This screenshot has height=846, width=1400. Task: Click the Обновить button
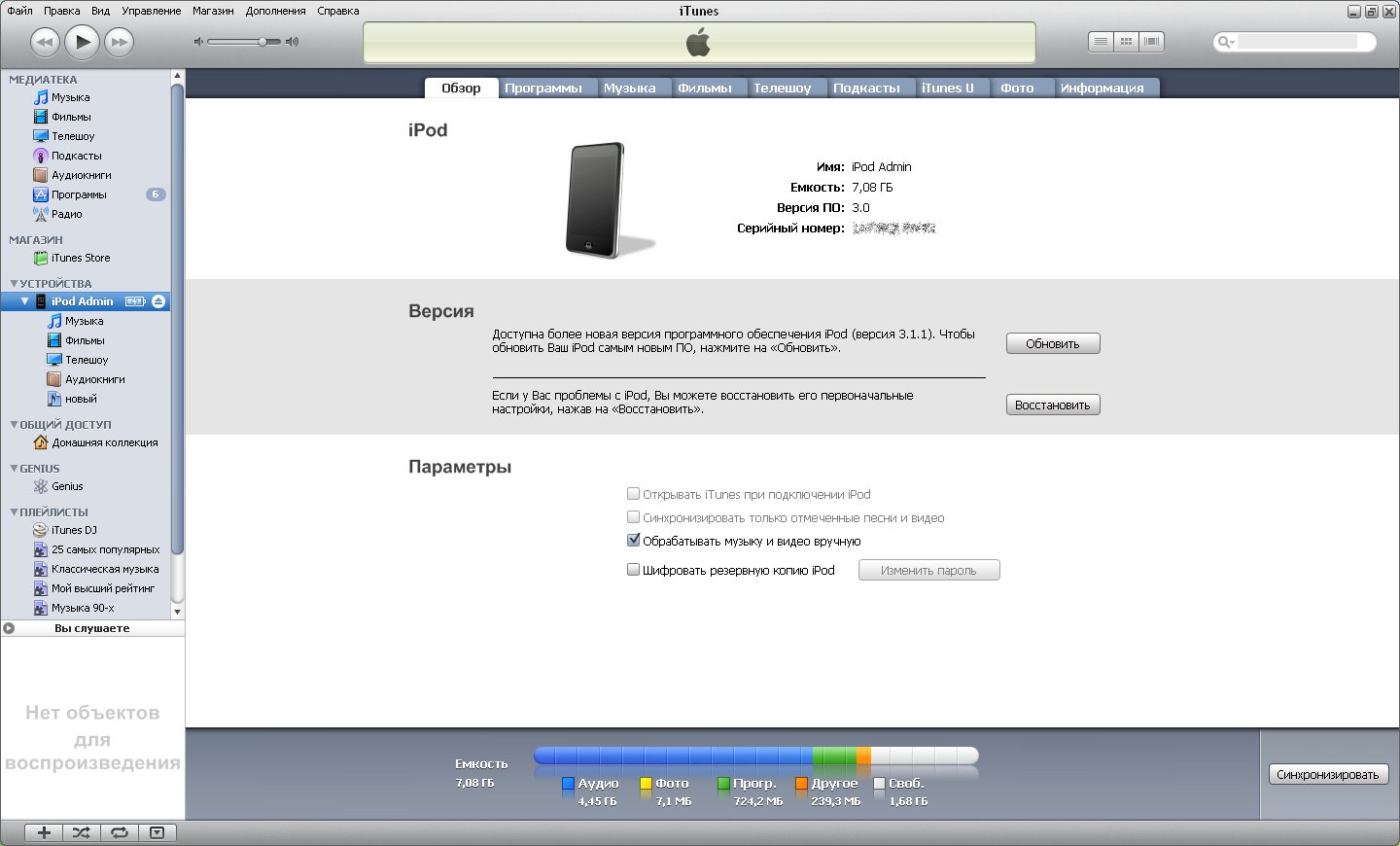pos(1052,343)
